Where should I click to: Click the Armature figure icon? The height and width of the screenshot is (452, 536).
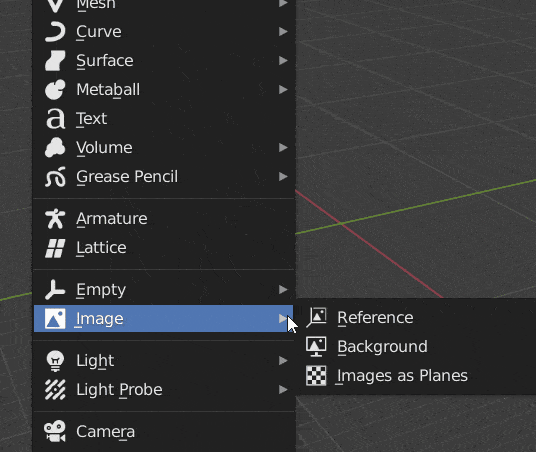pos(55,218)
